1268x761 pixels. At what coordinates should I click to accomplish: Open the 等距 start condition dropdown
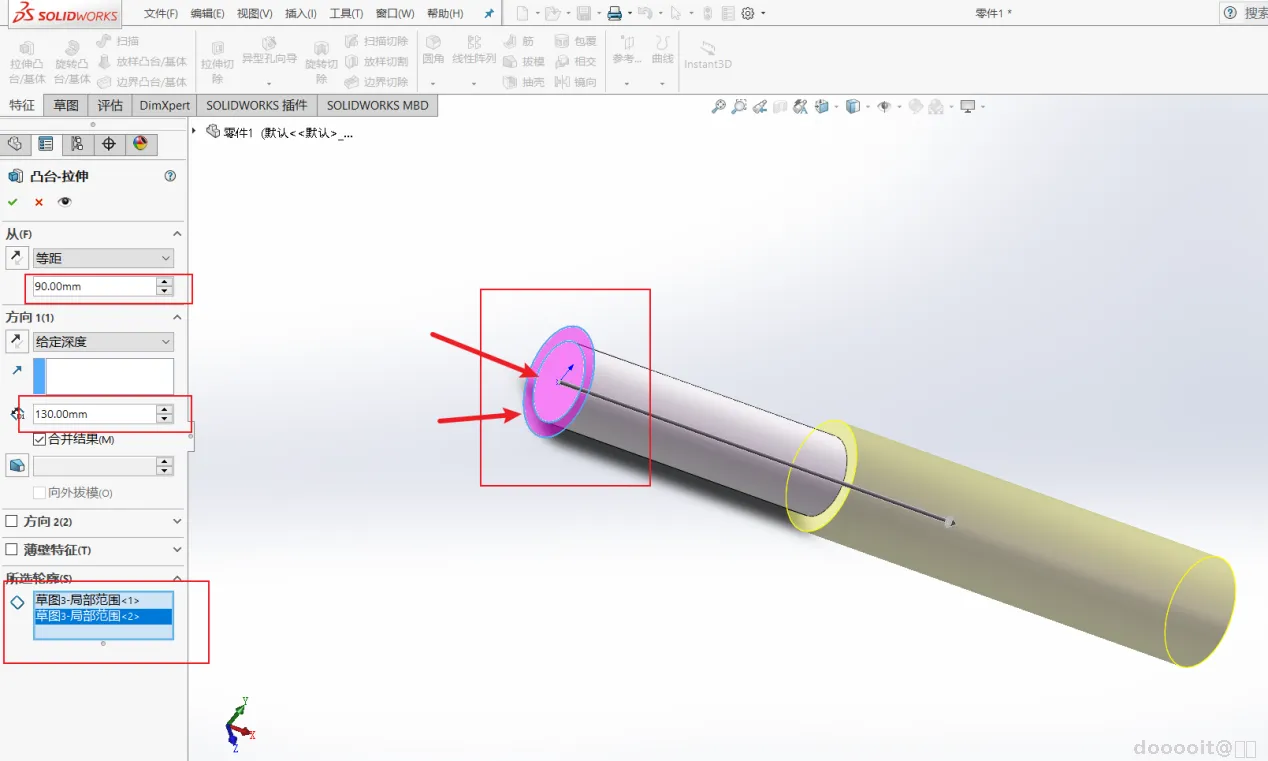(x=103, y=258)
